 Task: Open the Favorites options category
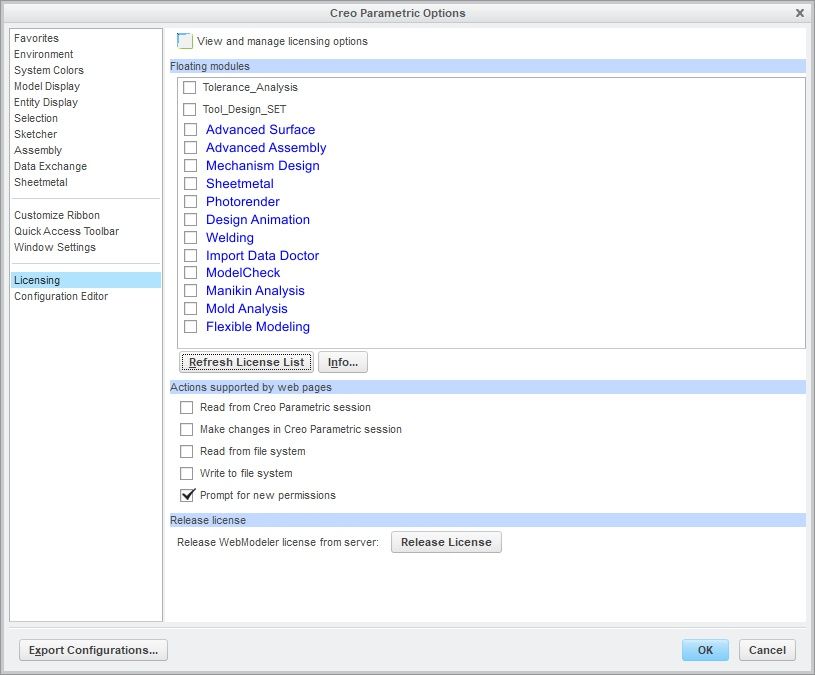pos(36,38)
